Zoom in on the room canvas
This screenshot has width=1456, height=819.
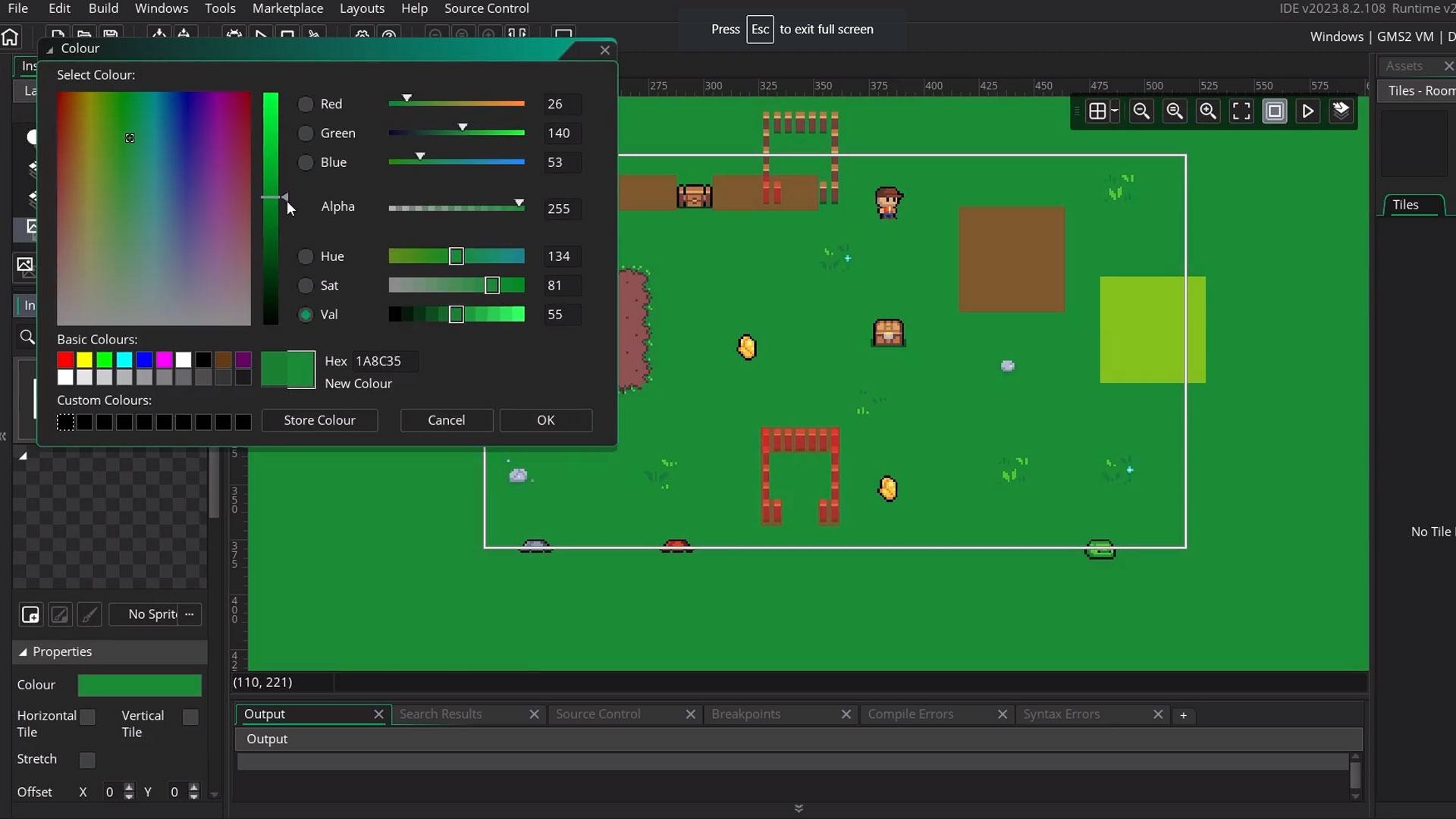(1208, 111)
